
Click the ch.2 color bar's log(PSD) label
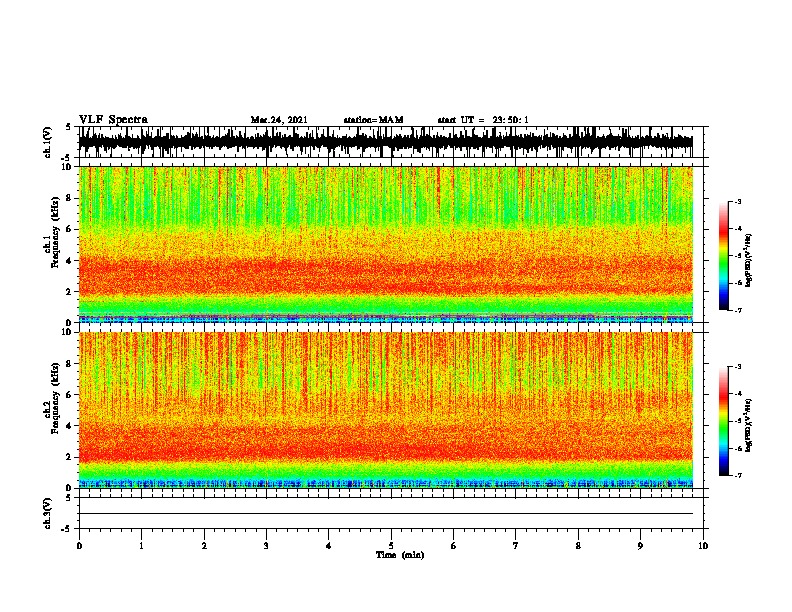748,425
